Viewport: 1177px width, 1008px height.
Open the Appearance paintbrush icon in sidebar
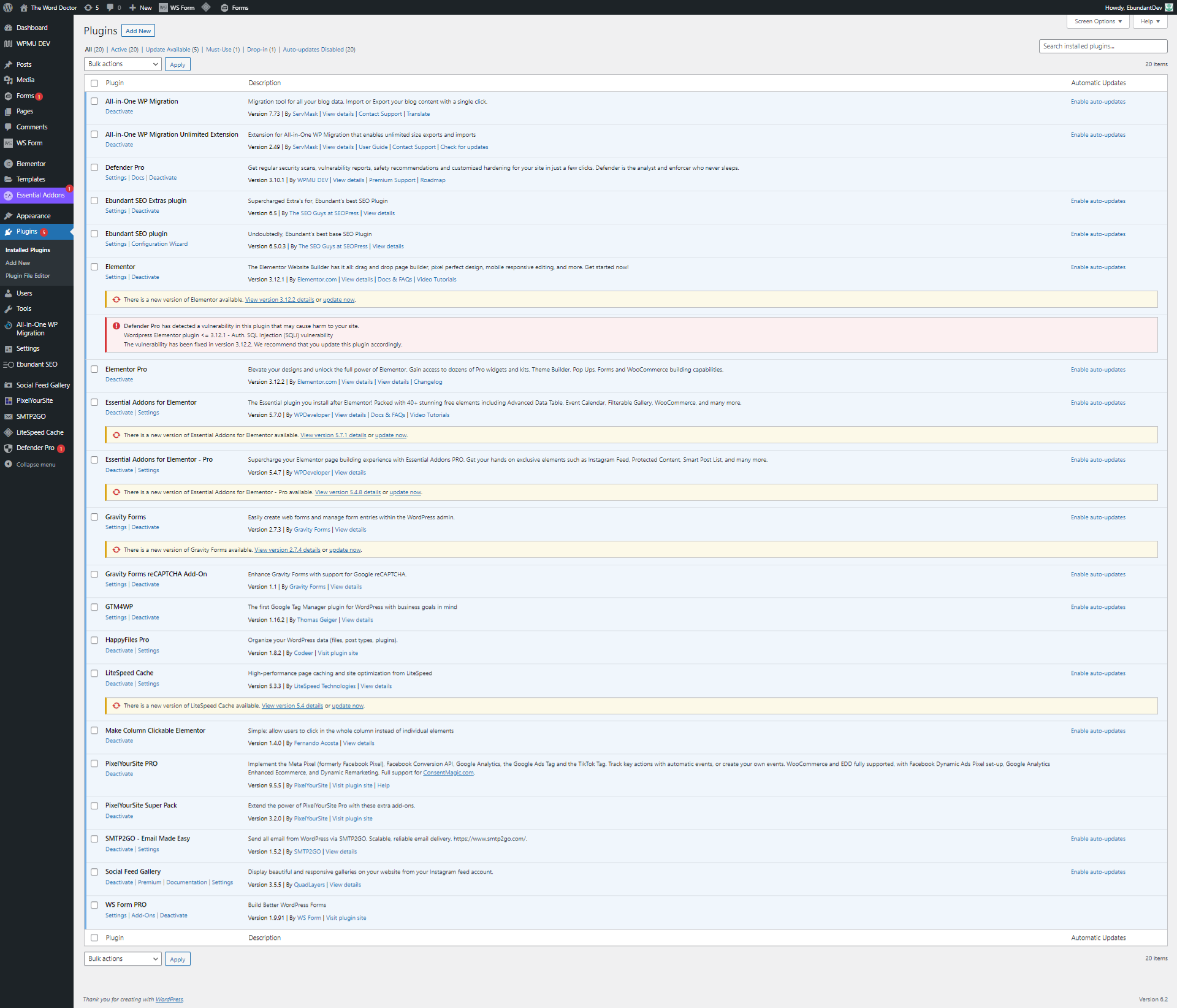(x=8, y=216)
